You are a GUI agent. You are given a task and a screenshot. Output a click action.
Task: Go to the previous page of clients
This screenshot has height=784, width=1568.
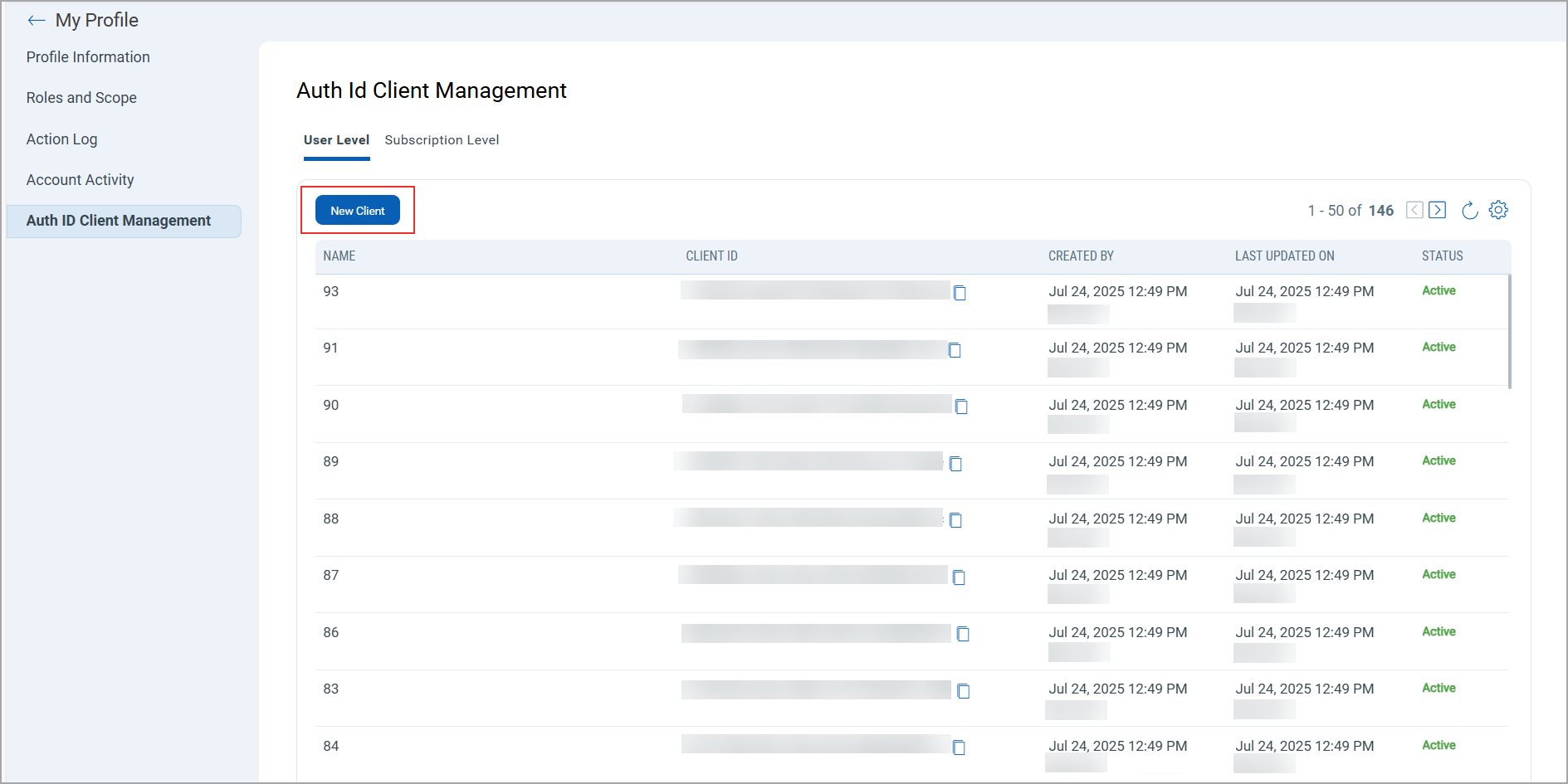click(x=1414, y=211)
